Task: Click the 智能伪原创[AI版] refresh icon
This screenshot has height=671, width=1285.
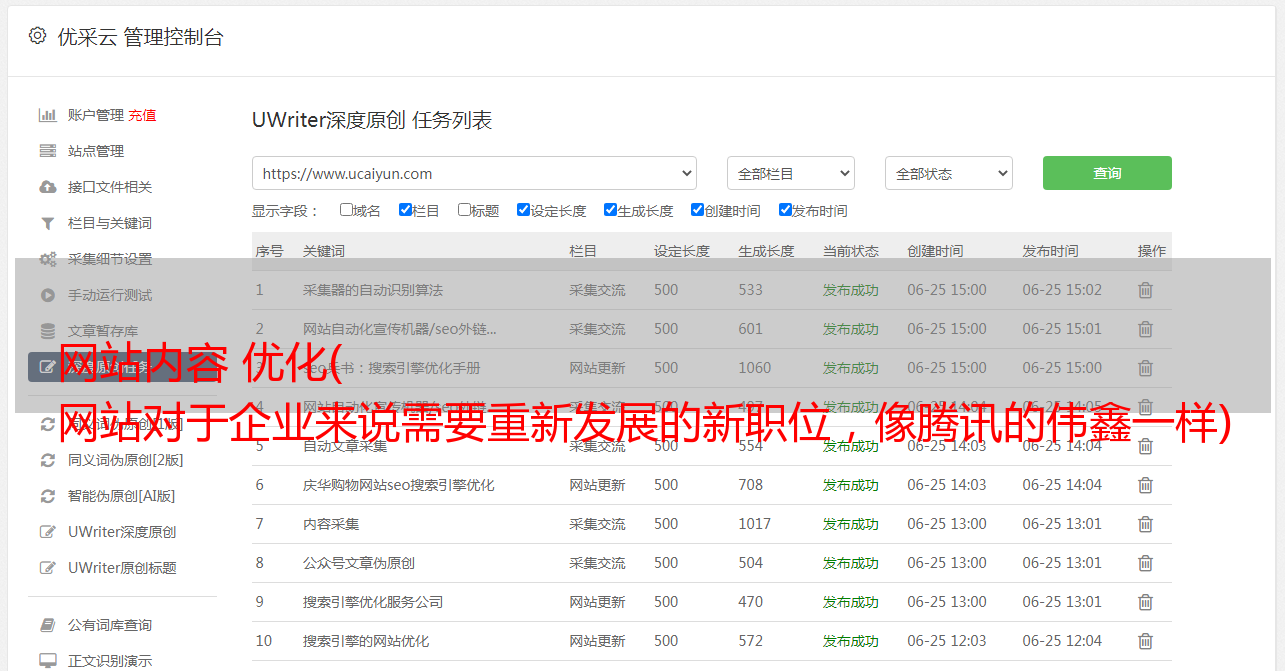Action: tap(47, 496)
